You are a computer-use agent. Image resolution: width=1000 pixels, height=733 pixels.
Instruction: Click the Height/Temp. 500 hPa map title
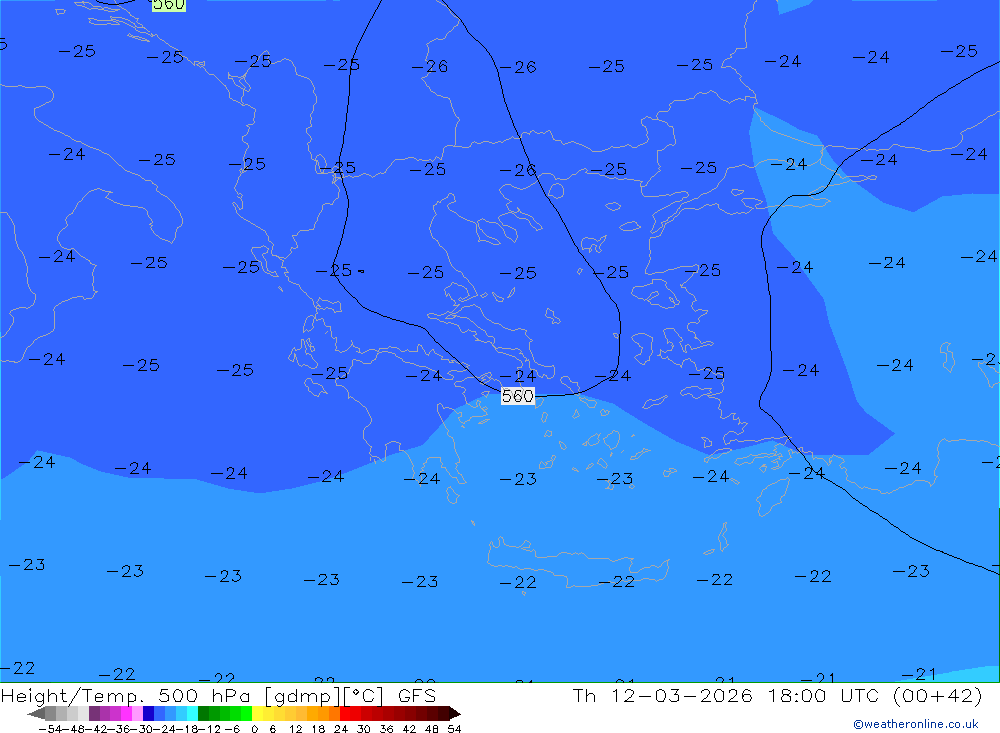tap(128, 695)
